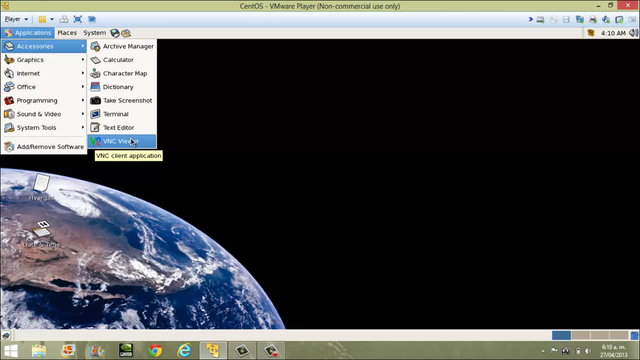Open Google Chrome from taskbar
Viewport: 640px width, 360px height.
155,351
